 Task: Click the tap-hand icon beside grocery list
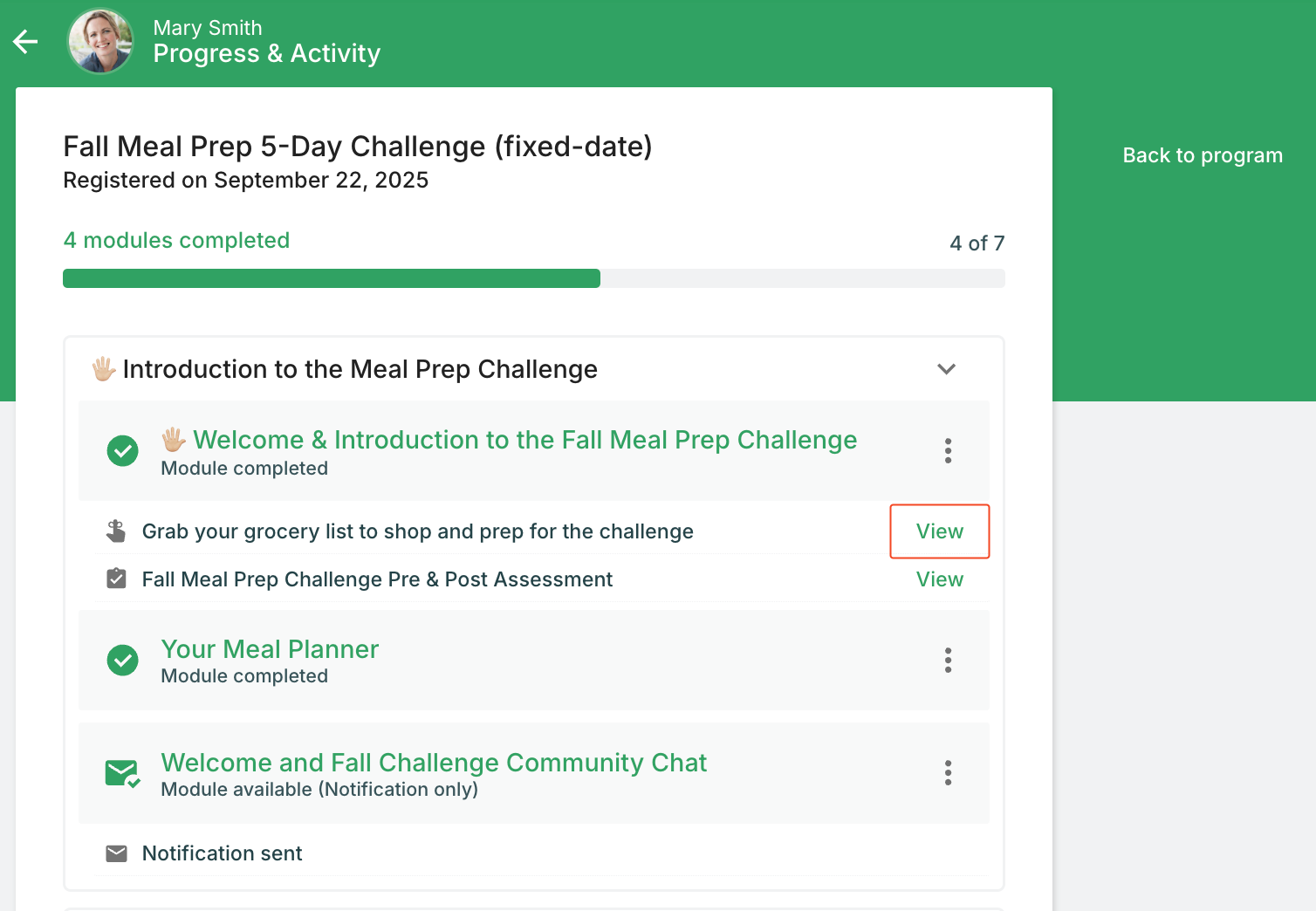[x=116, y=531]
